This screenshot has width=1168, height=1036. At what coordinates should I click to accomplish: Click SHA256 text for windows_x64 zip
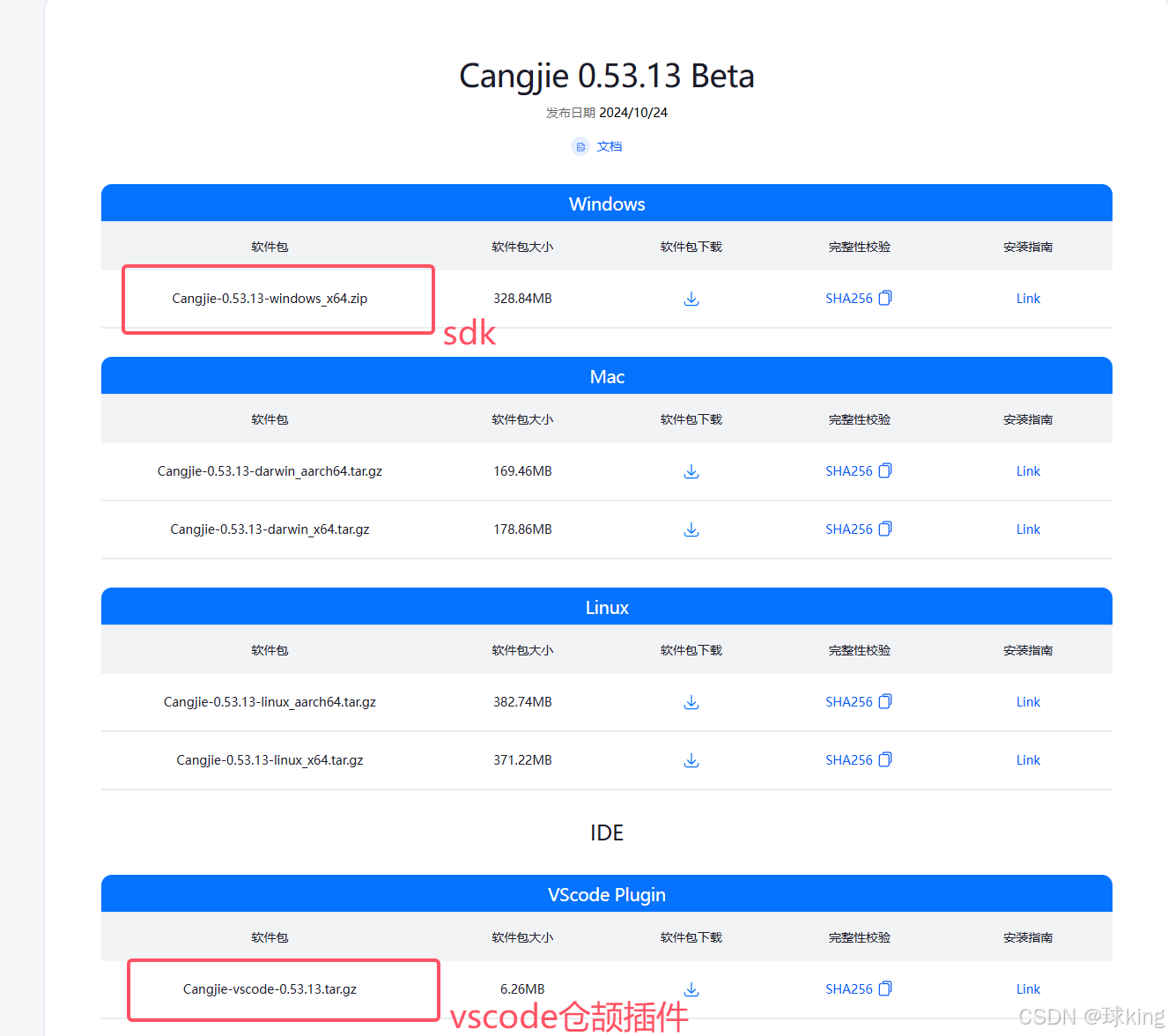(x=849, y=299)
